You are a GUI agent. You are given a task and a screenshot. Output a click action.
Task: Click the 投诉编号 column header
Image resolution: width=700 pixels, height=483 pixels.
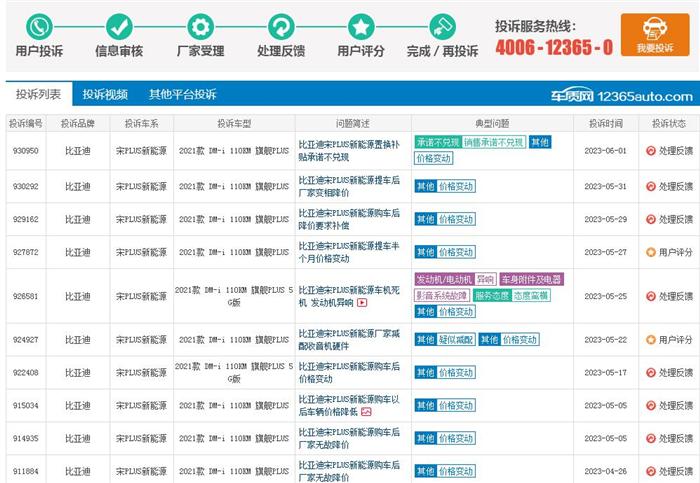(x=25, y=124)
